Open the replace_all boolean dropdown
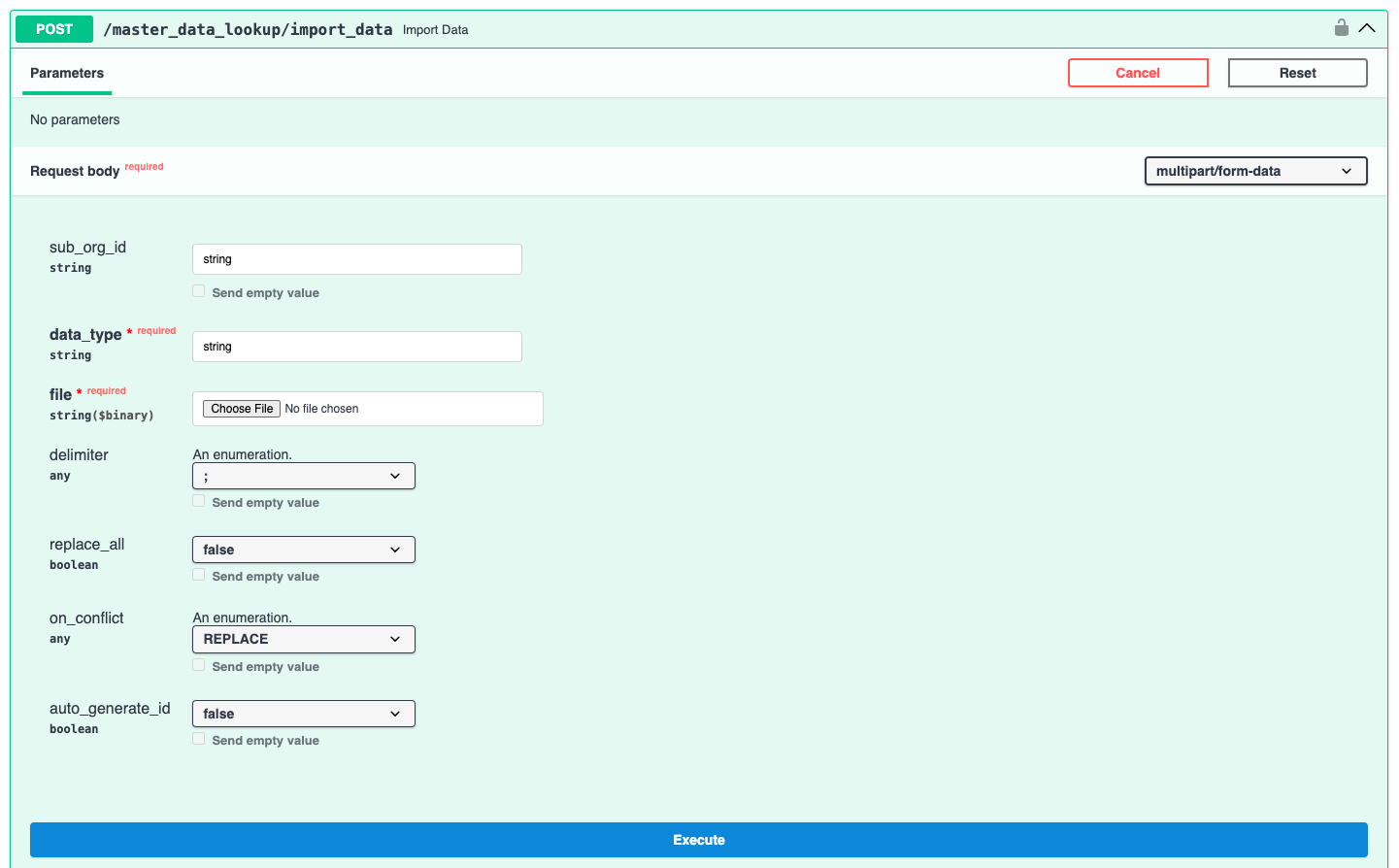 303,550
